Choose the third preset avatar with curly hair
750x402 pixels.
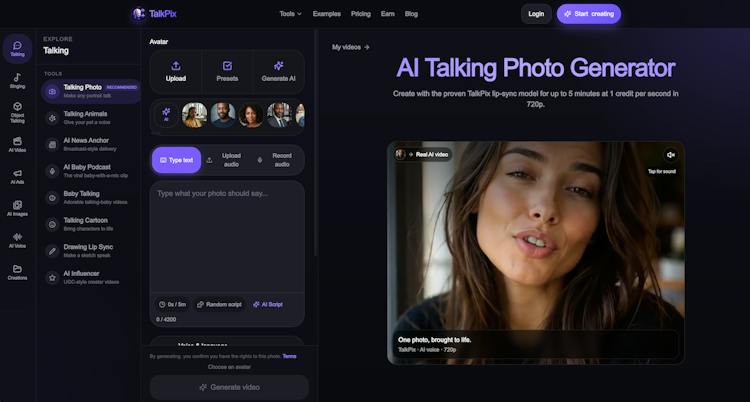(x=251, y=115)
